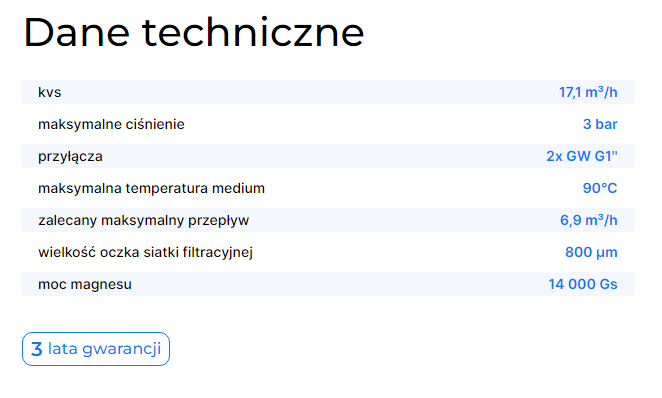
Task: Click the '3 bar' pressure value
Action: click(600, 124)
